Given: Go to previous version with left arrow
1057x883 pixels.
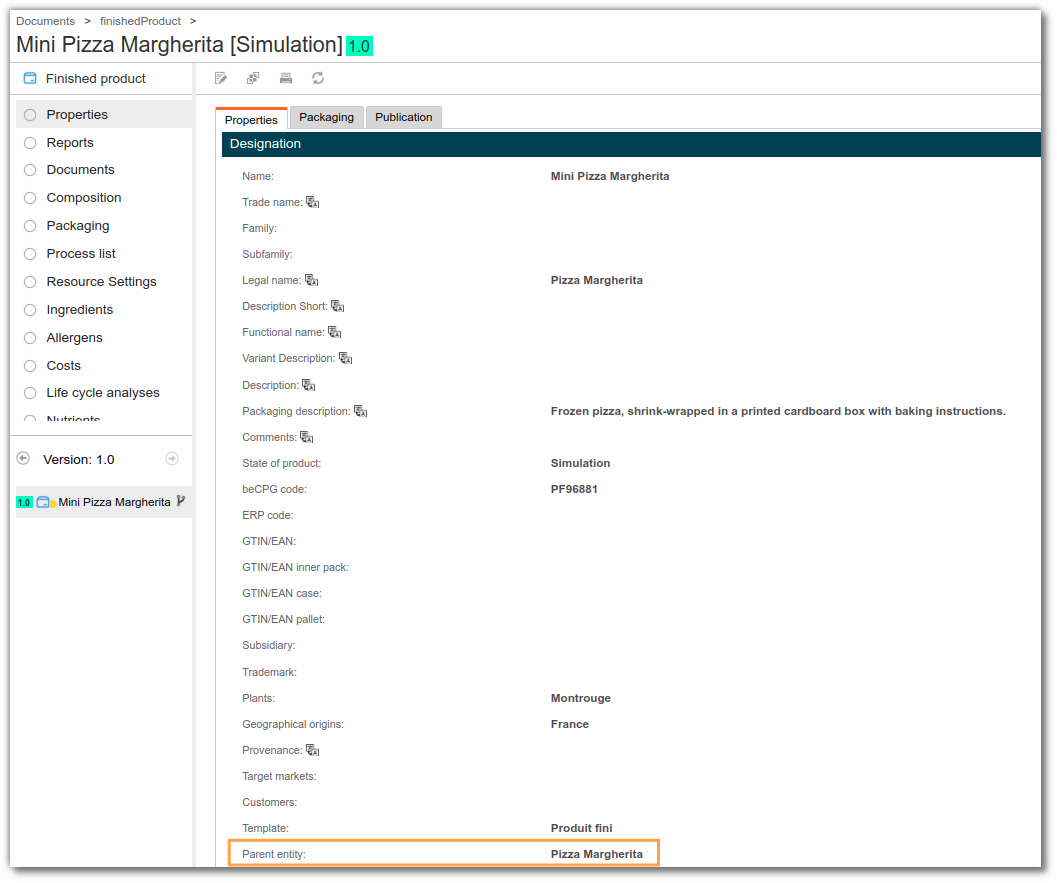Looking at the screenshot, I should tap(23, 458).
